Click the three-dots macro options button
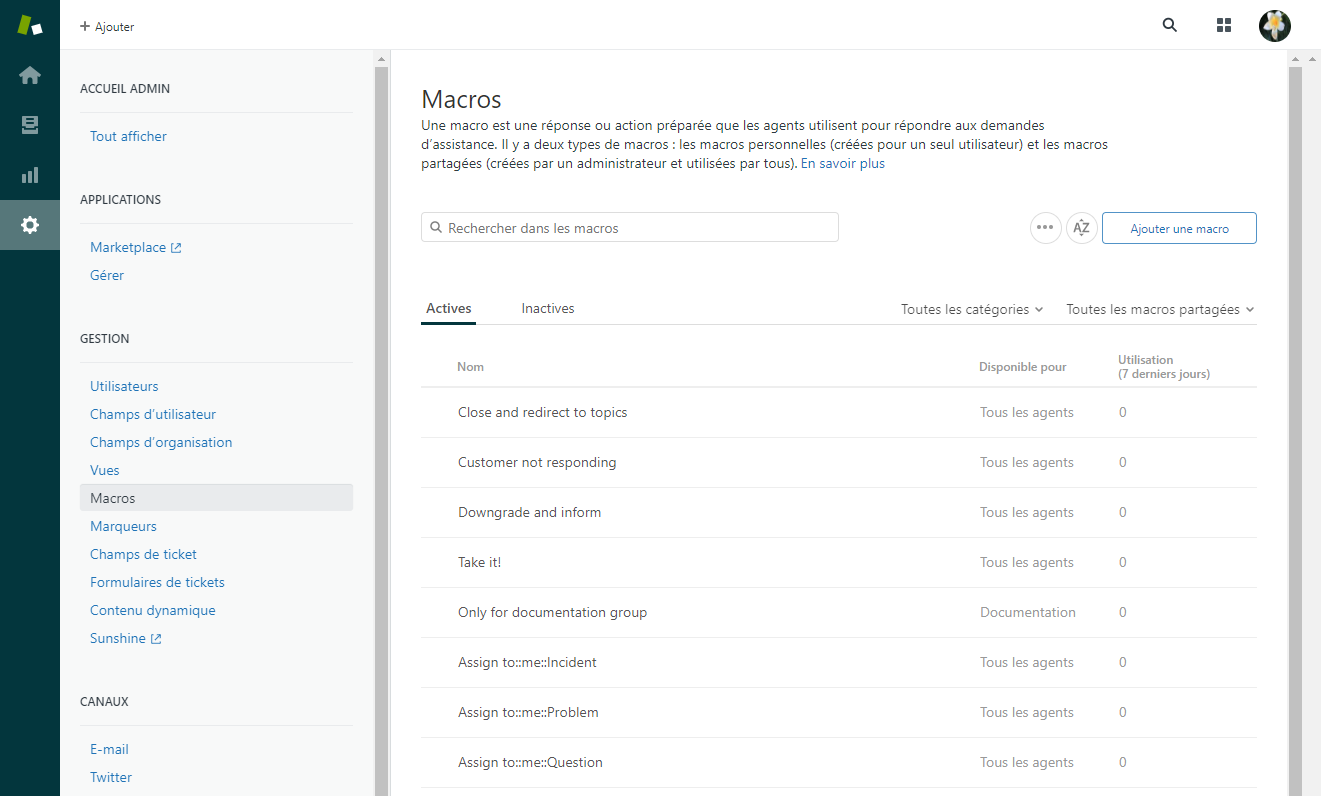This screenshot has height=796, width=1321. 1045,228
